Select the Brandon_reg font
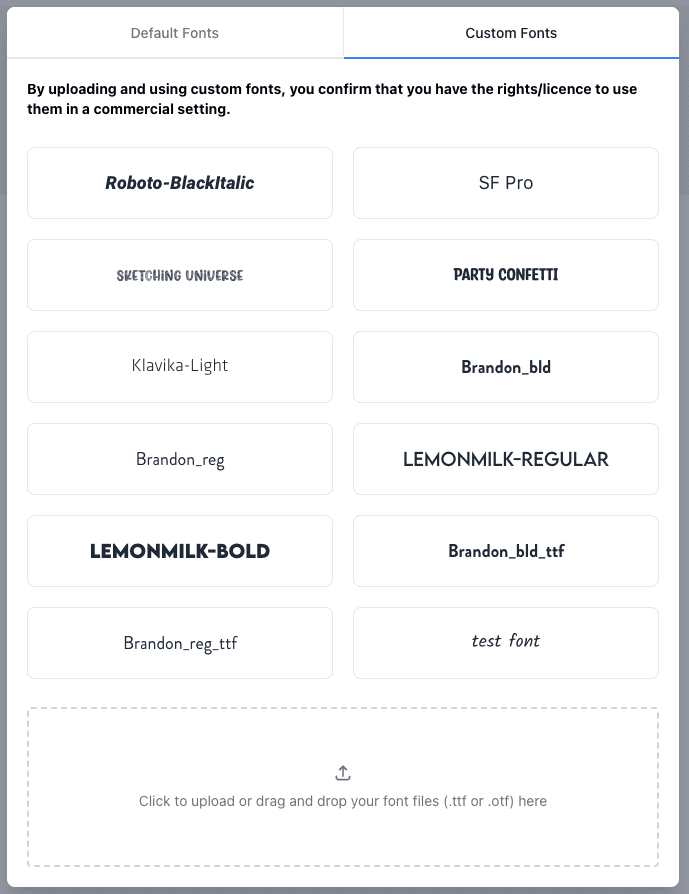The height and width of the screenshot is (894, 689). click(180, 459)
